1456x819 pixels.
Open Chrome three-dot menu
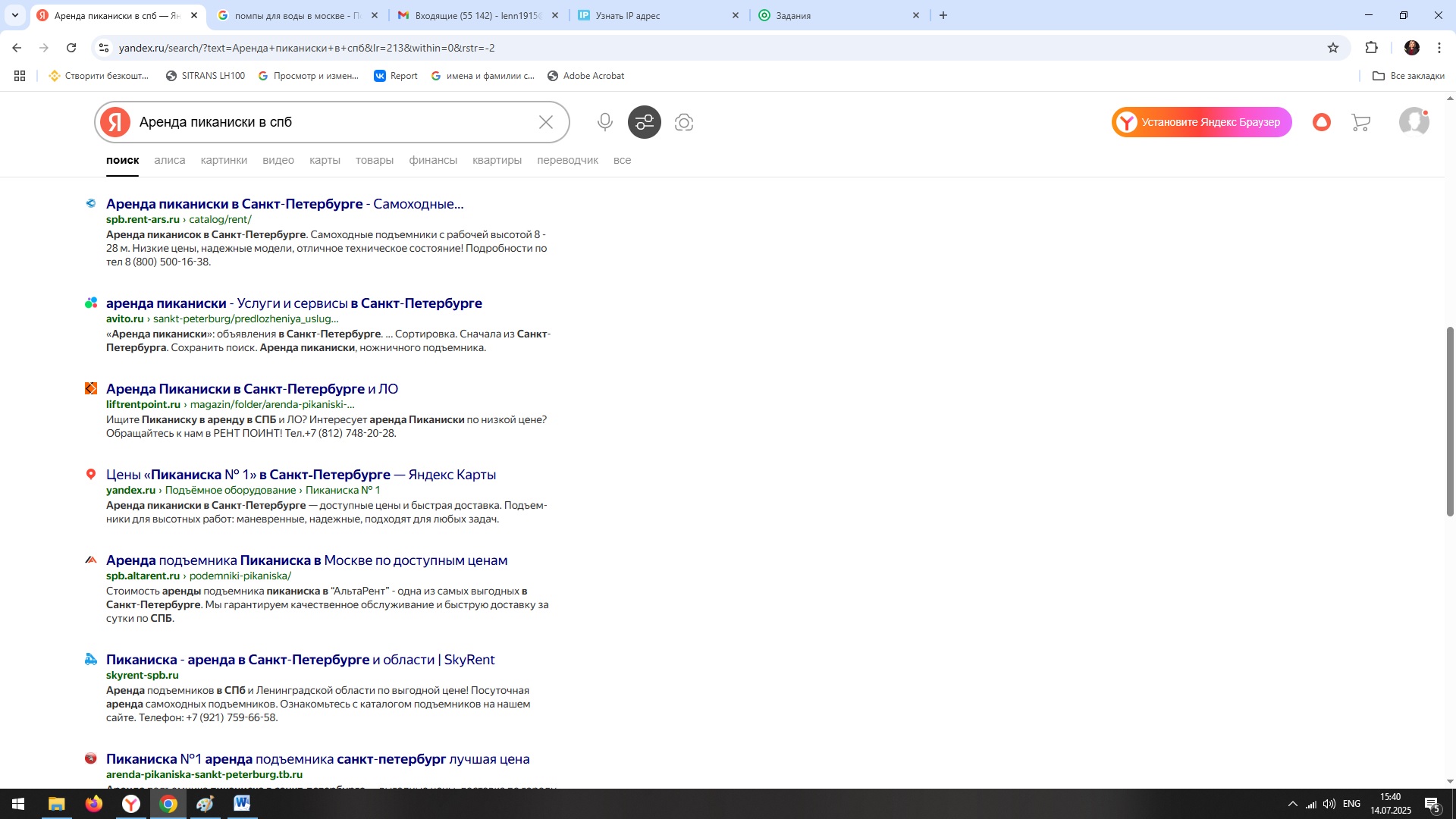1439,48
